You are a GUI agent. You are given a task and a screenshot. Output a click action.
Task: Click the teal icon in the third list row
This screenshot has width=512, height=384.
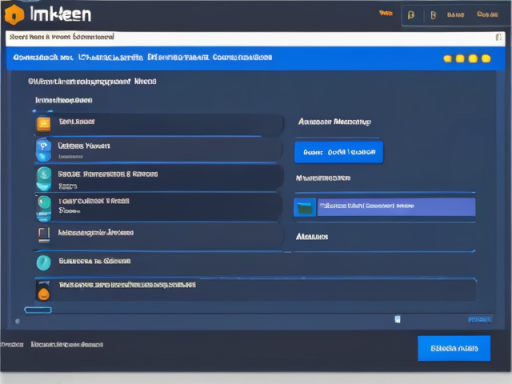coord(44,178)
